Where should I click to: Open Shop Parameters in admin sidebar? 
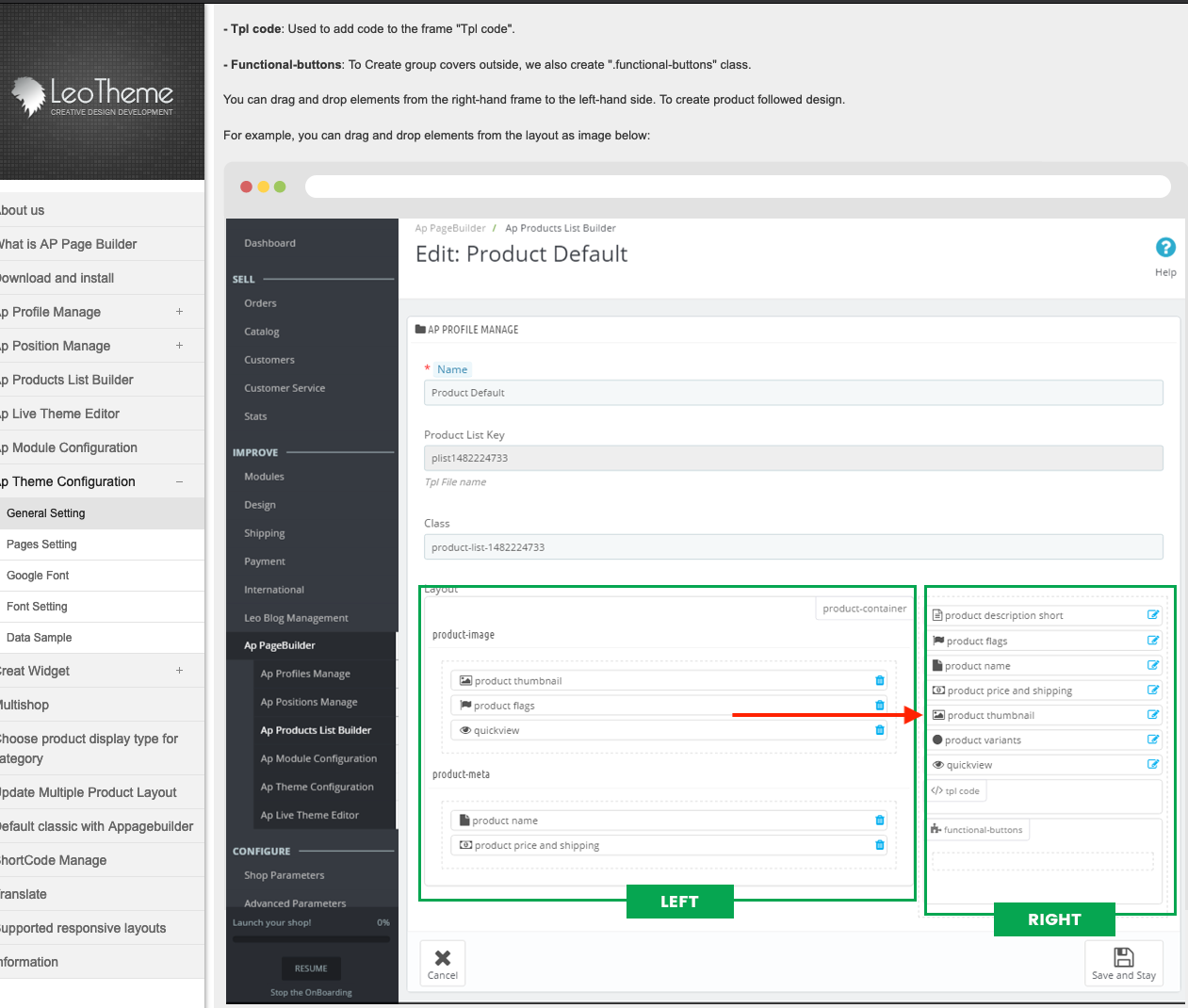[284, 875]
